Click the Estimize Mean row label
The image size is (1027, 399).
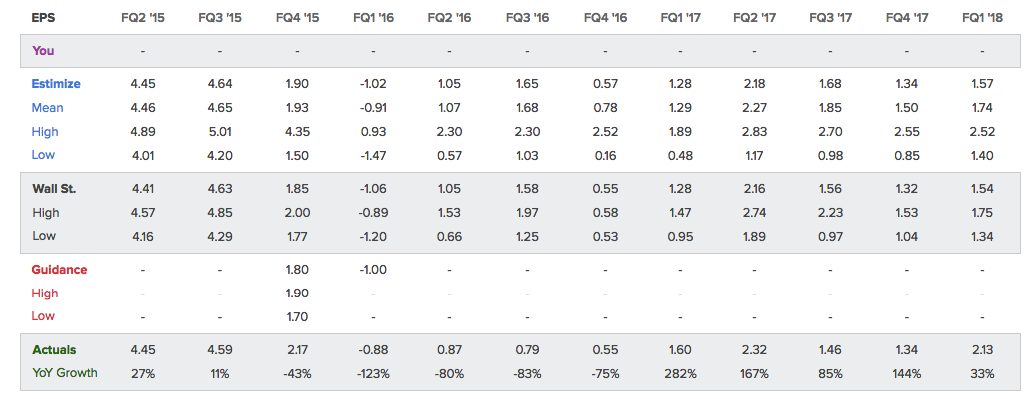tap(47, 107)
